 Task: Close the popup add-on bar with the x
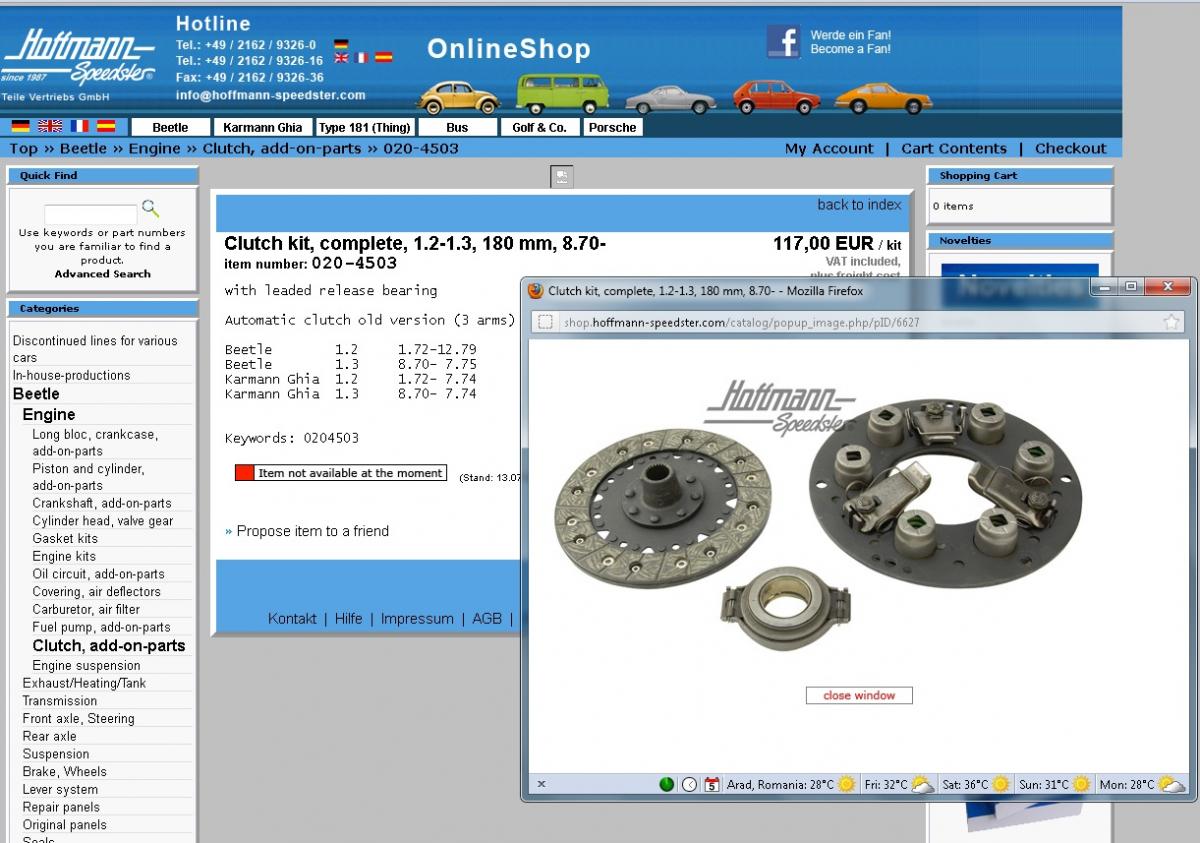540,784
